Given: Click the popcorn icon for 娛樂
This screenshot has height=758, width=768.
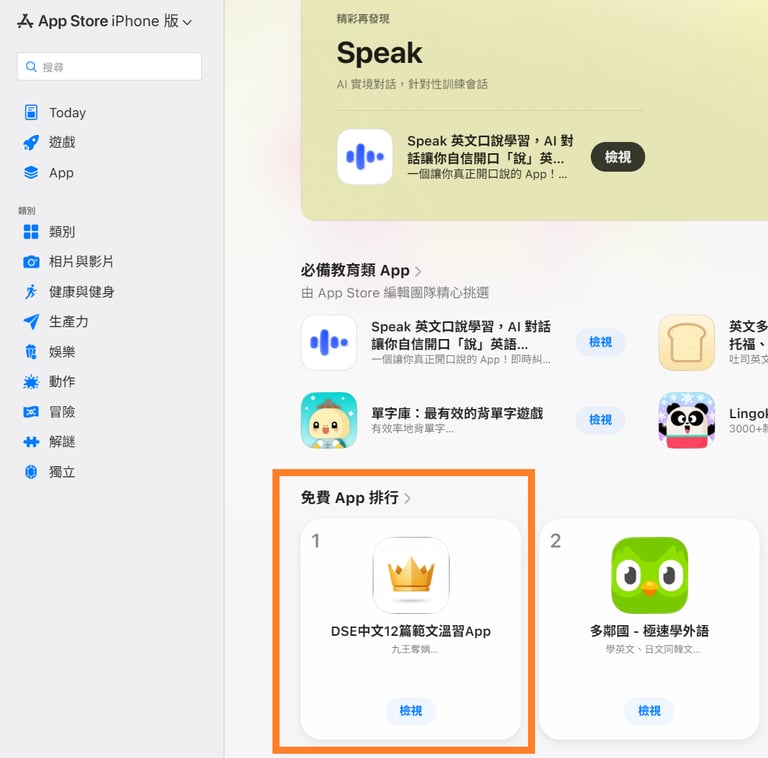Looking at the screenshot, I should [x=31, y=352].
